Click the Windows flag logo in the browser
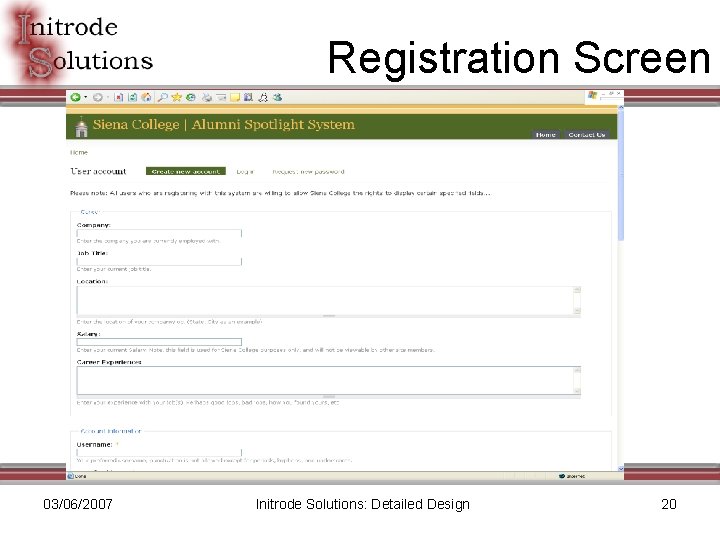 (592, 96)
